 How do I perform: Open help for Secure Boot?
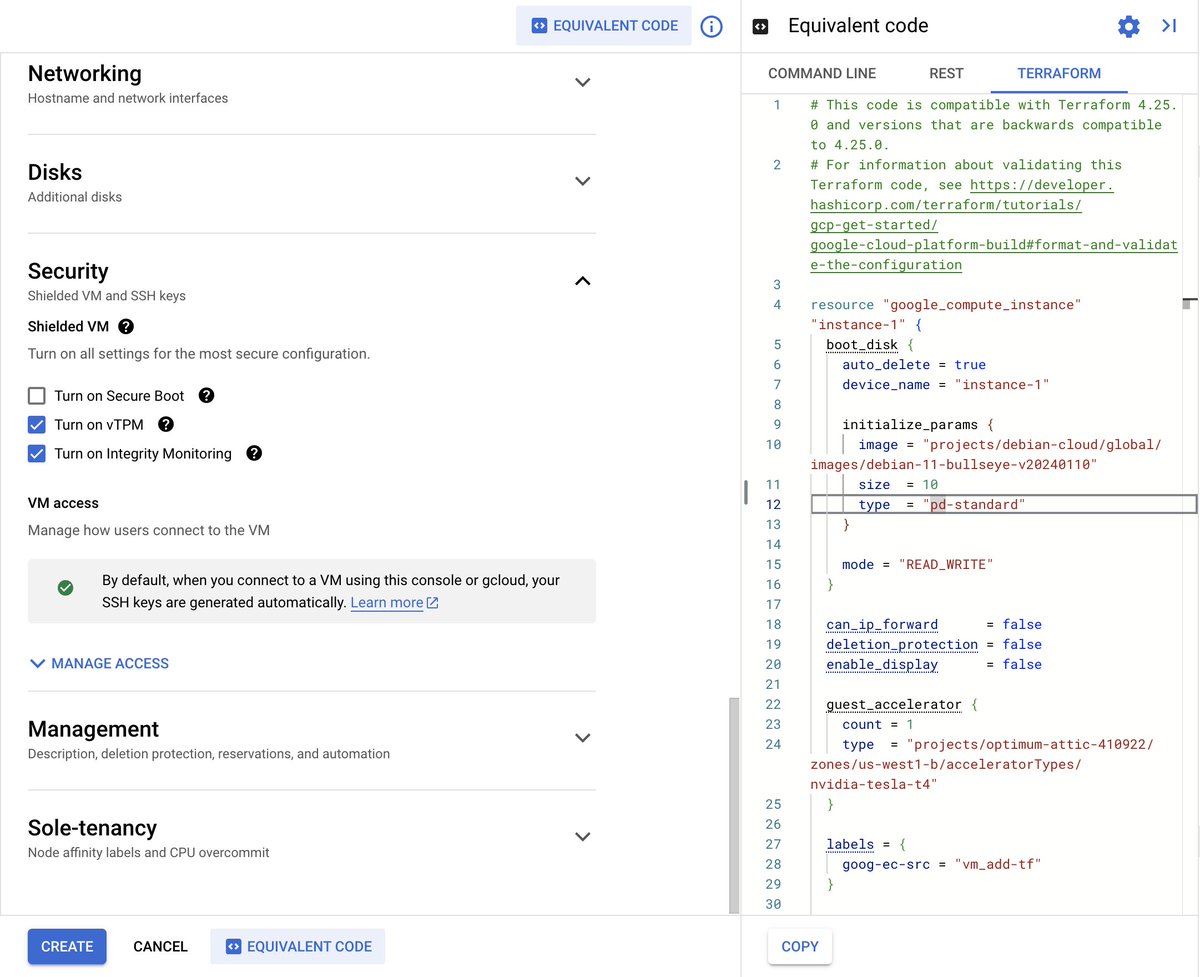[x=206, y=395]
